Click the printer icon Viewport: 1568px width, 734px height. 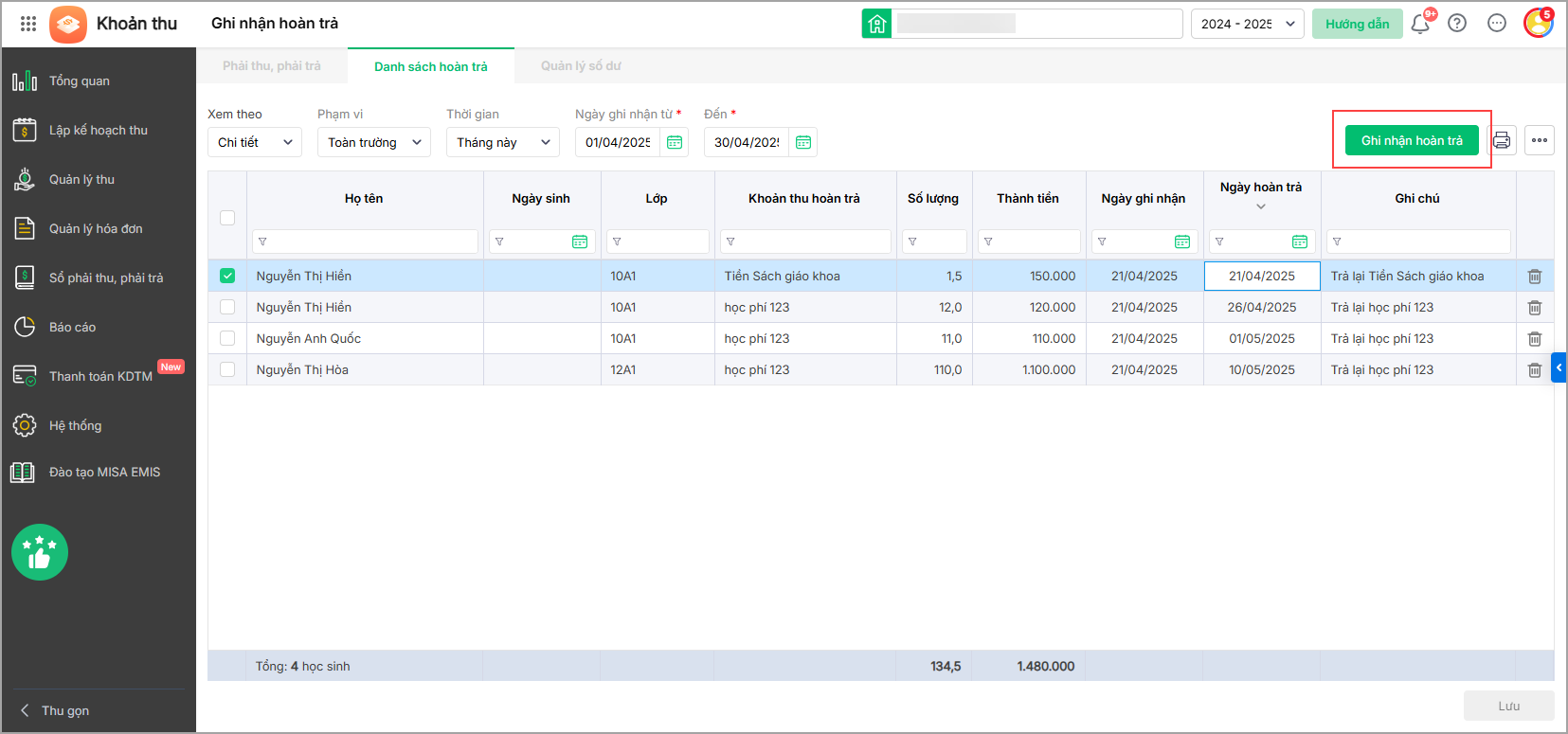[x=1502, y=140]
